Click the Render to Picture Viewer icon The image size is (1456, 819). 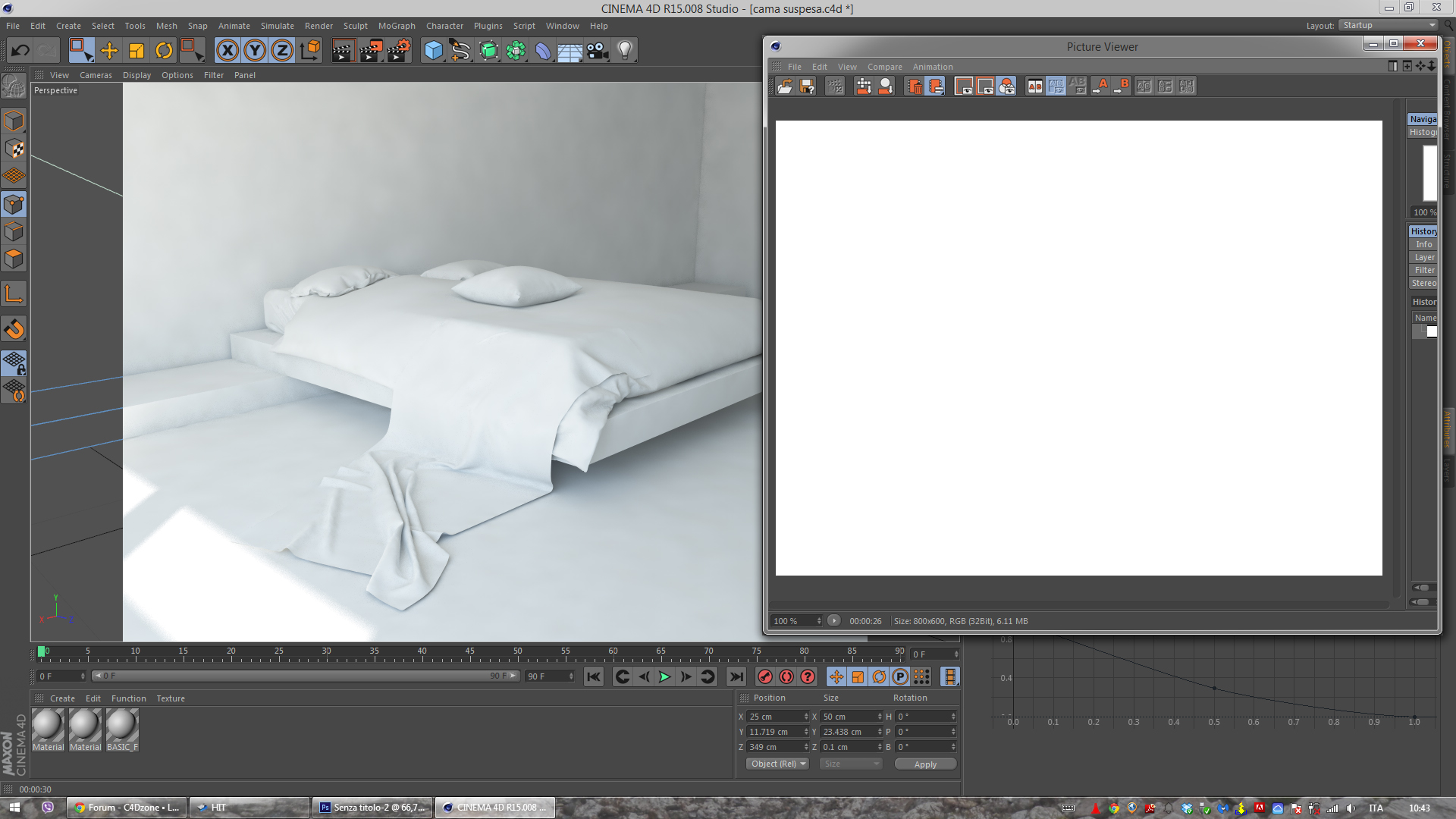pos(371,51)
